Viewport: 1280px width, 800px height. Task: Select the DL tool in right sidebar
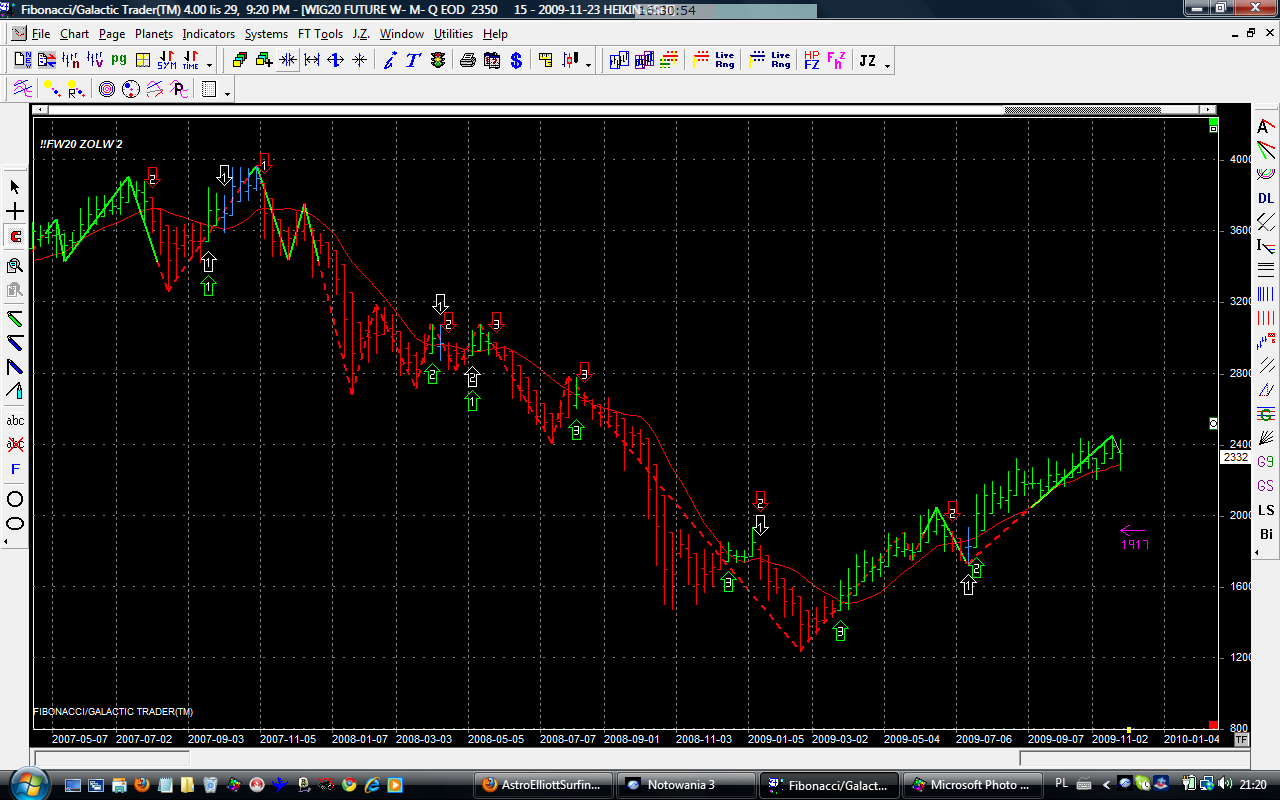pyautogui.click(x=1266, y=198)
